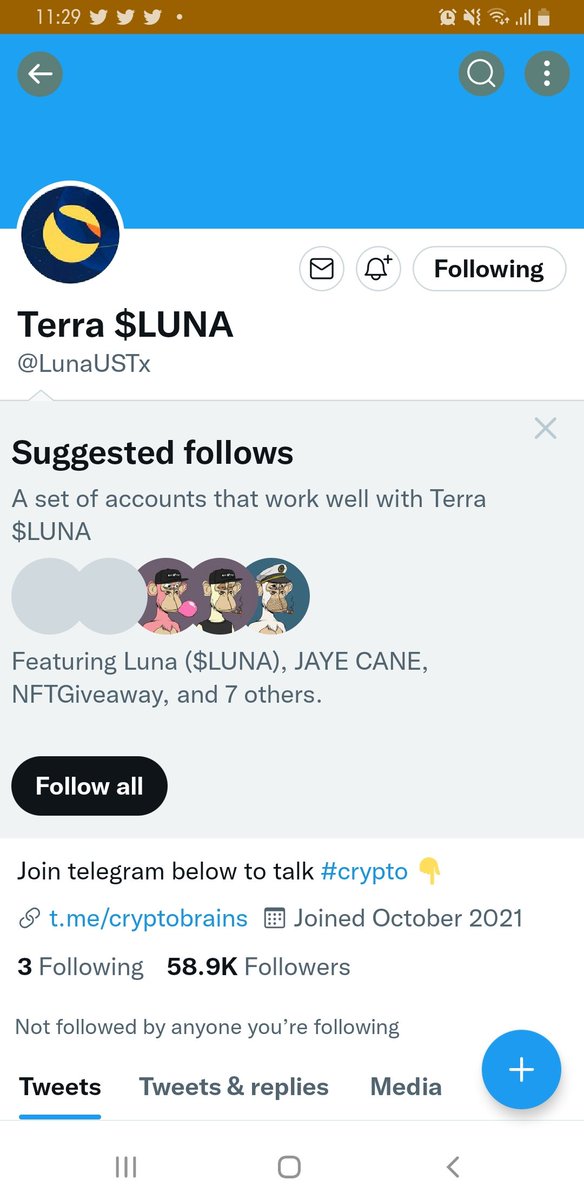584x1200 pixels.
Task: Switch to Tweets & replies tab
Action: (233, 1087)
